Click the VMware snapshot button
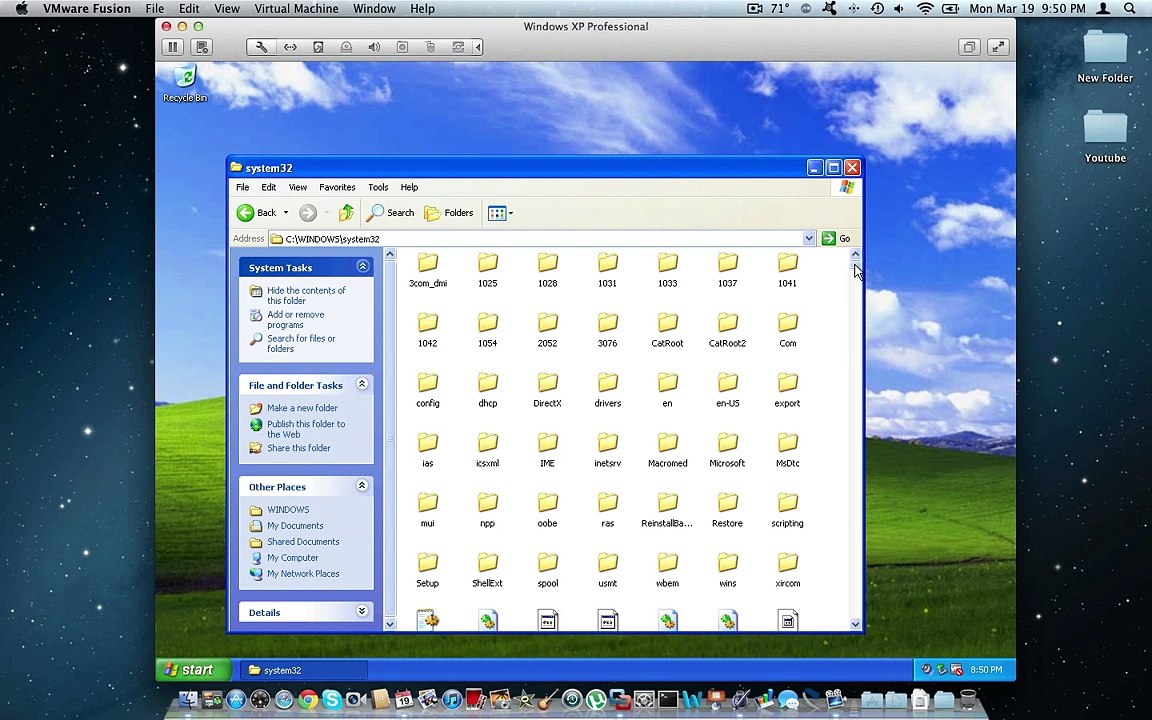Image resolution: width=1152 pixels, height=720 pixels. [x=201, y=47]
